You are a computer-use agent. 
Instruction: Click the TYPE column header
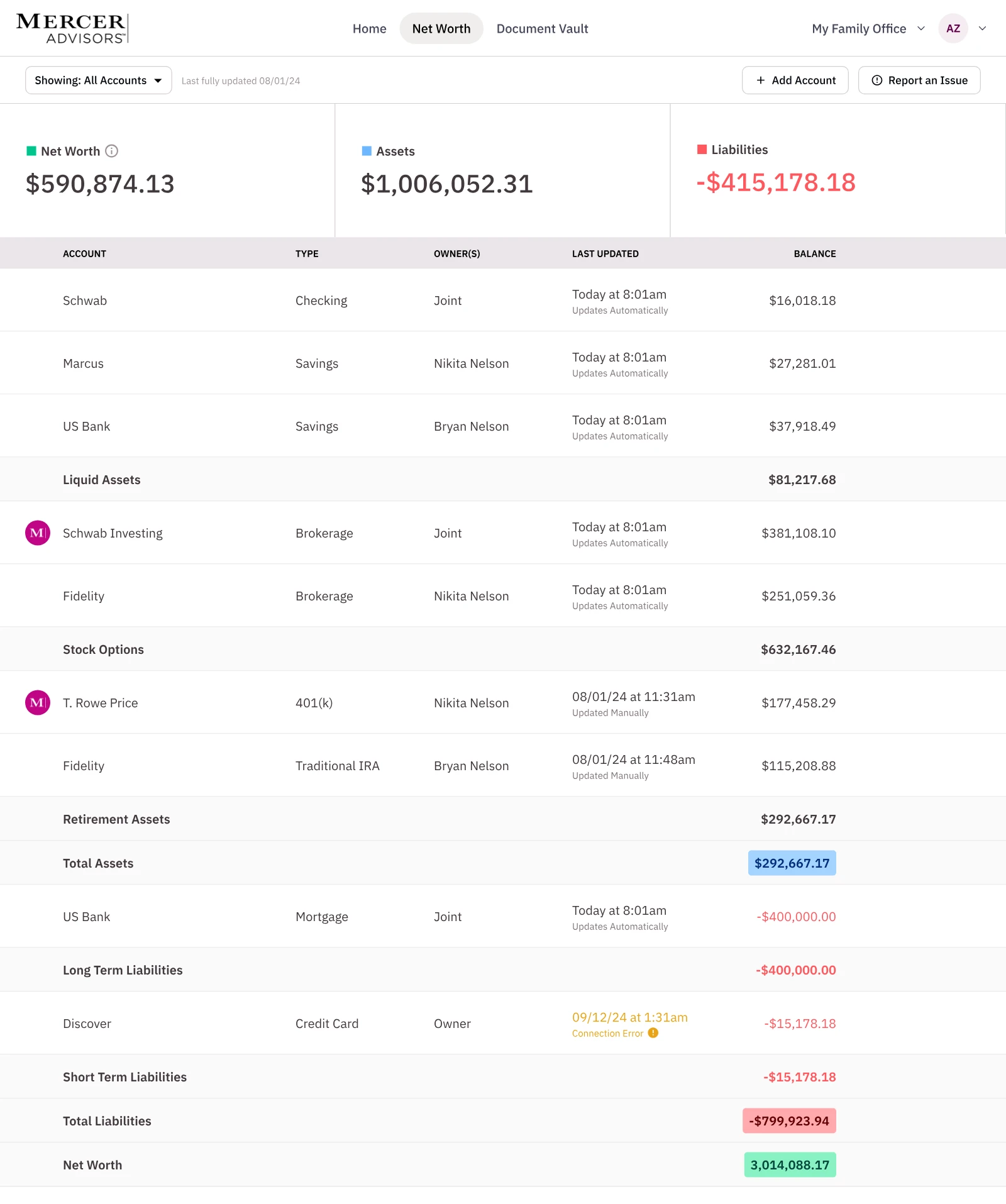(307, 253)
